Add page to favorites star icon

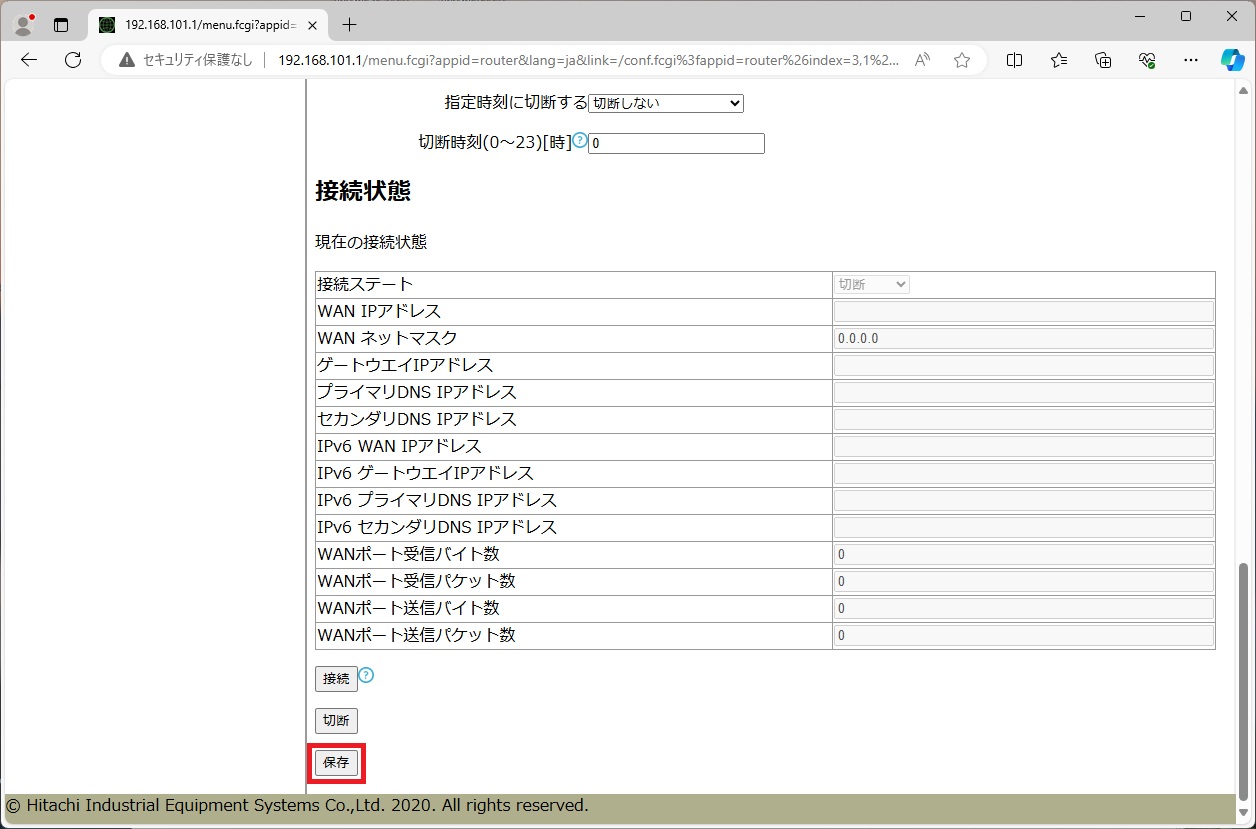point(962,60)
